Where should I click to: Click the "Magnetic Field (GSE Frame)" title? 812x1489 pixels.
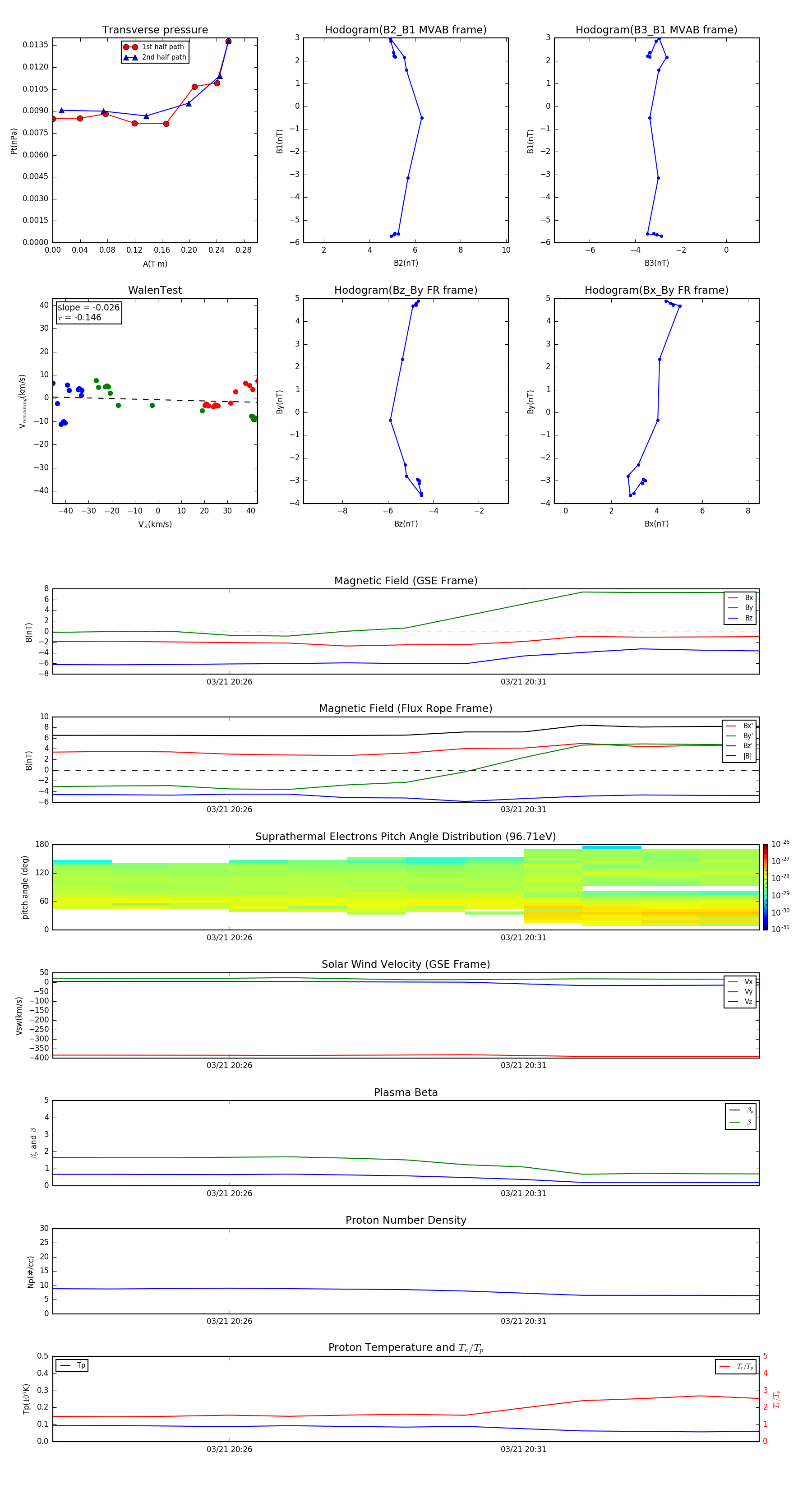click(x=406, y=581)
